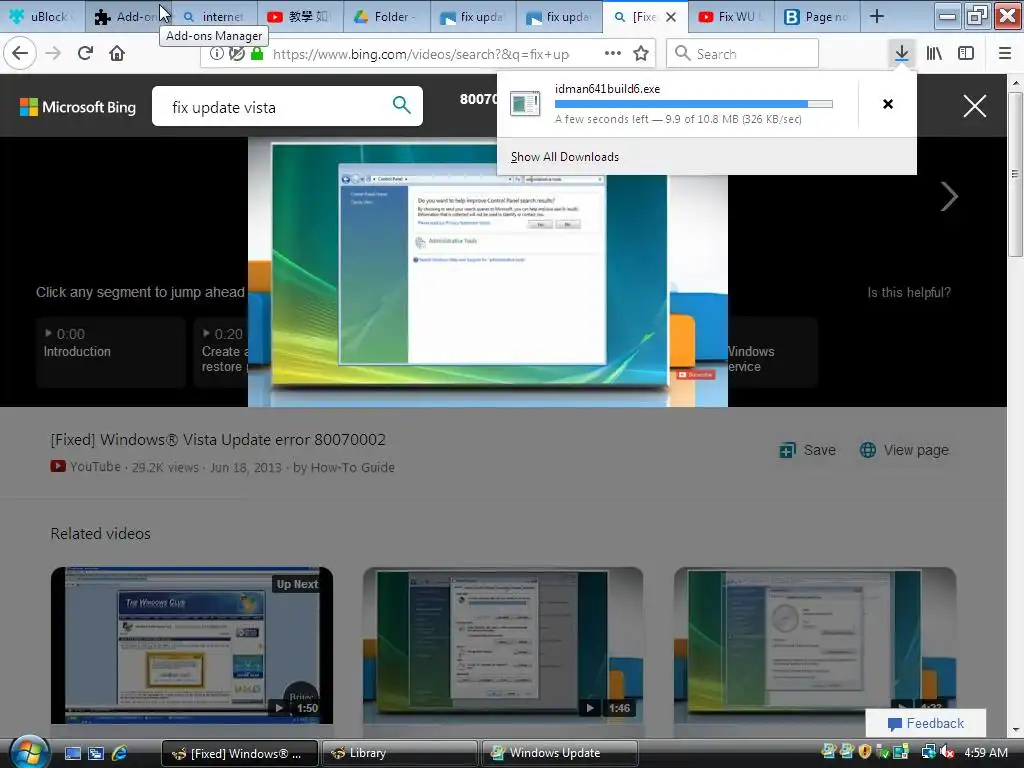Go back with the browser back arrow
The image size is (1024, 768).
pos(20,54)
